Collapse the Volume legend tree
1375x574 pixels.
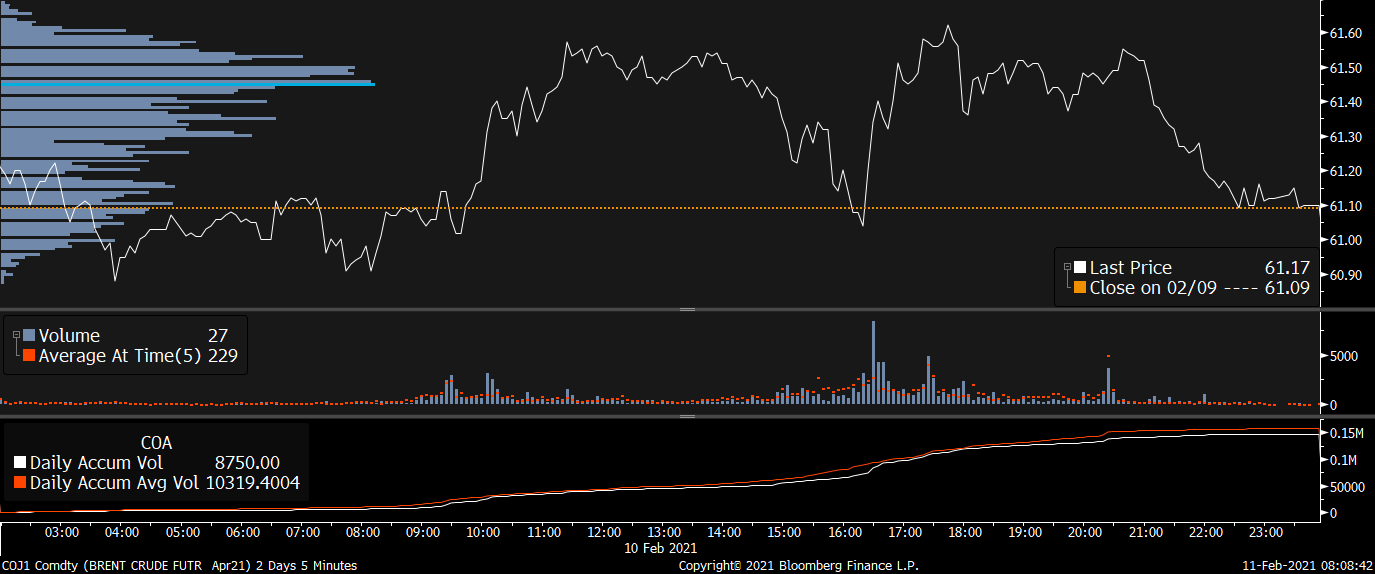tap(16, 335)
